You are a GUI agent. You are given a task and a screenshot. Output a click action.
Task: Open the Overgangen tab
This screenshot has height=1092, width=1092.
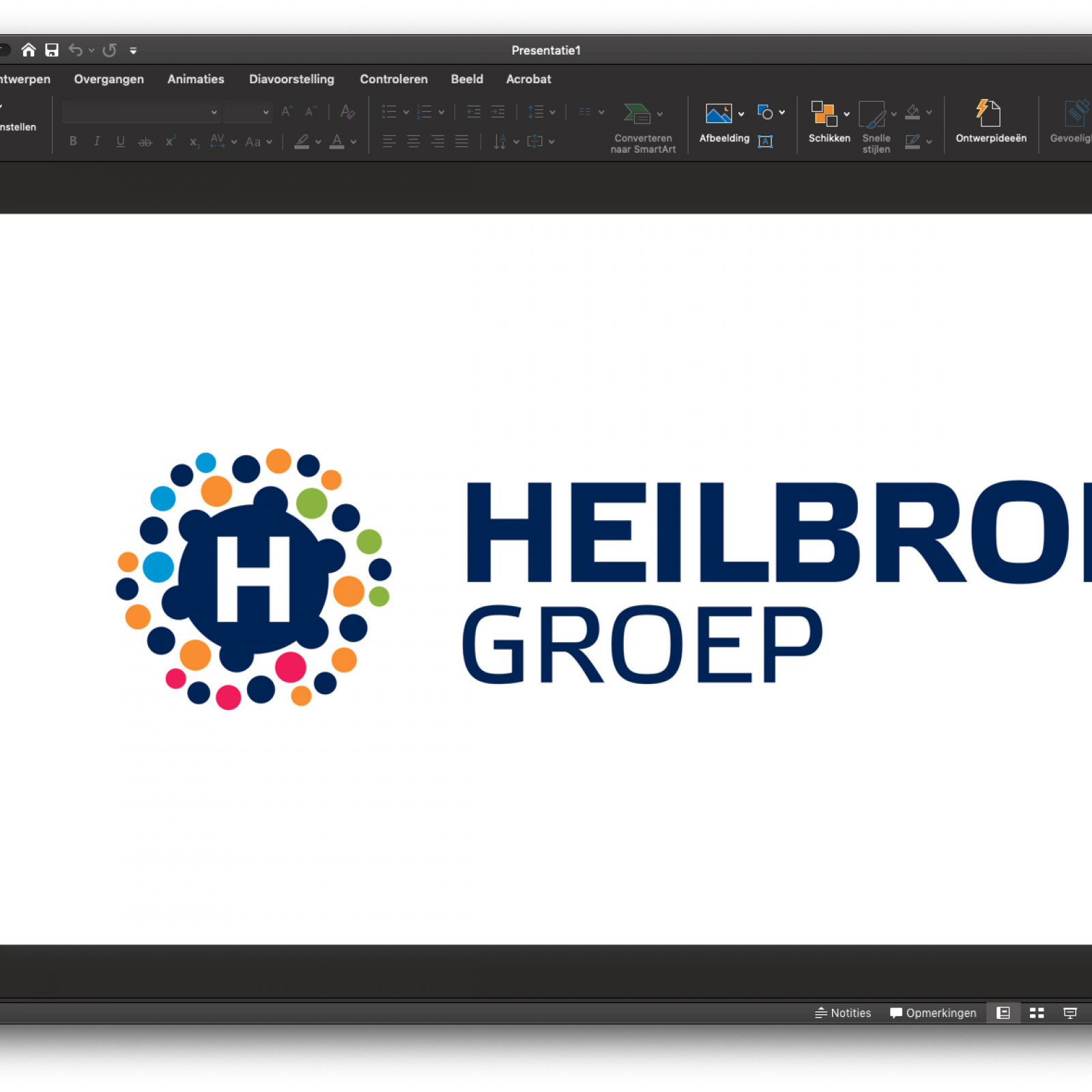click(x=109, y=79)
